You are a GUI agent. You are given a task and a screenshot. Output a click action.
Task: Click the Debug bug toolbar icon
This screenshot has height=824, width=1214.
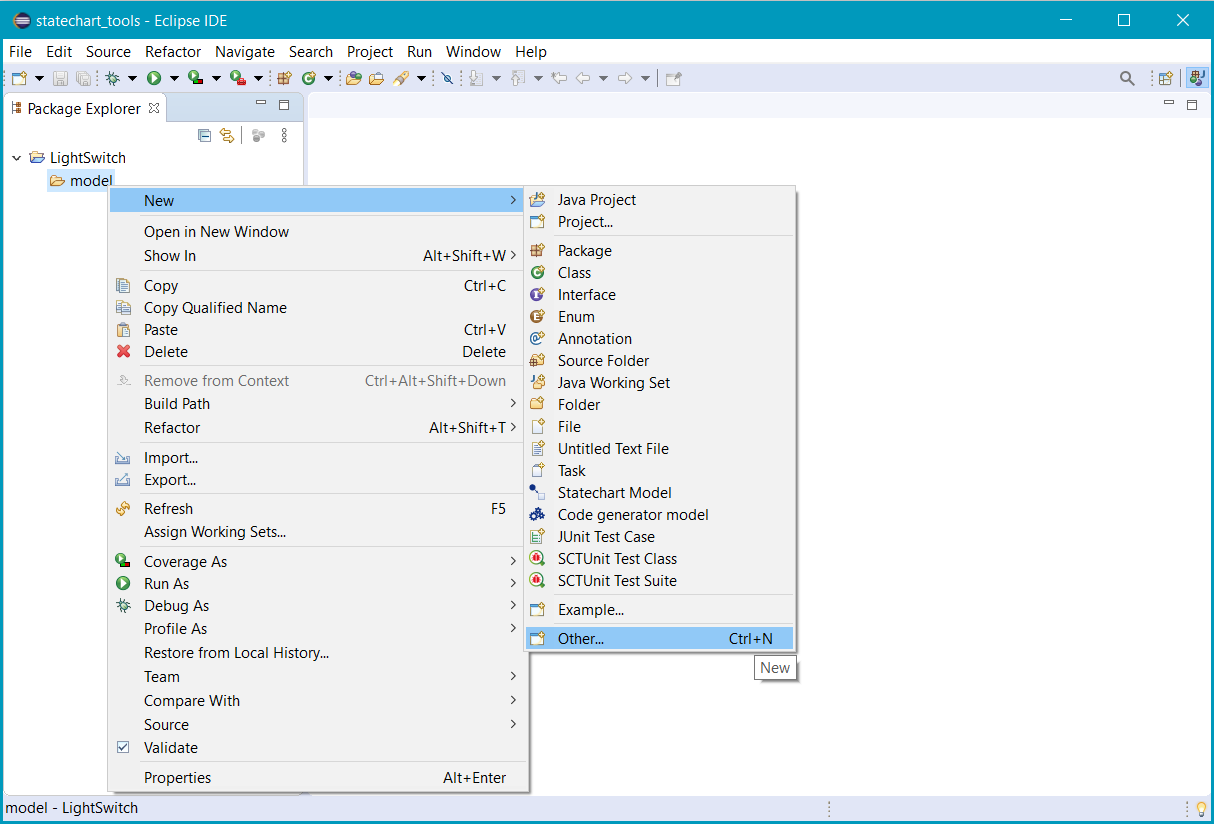tap(112, 78)
